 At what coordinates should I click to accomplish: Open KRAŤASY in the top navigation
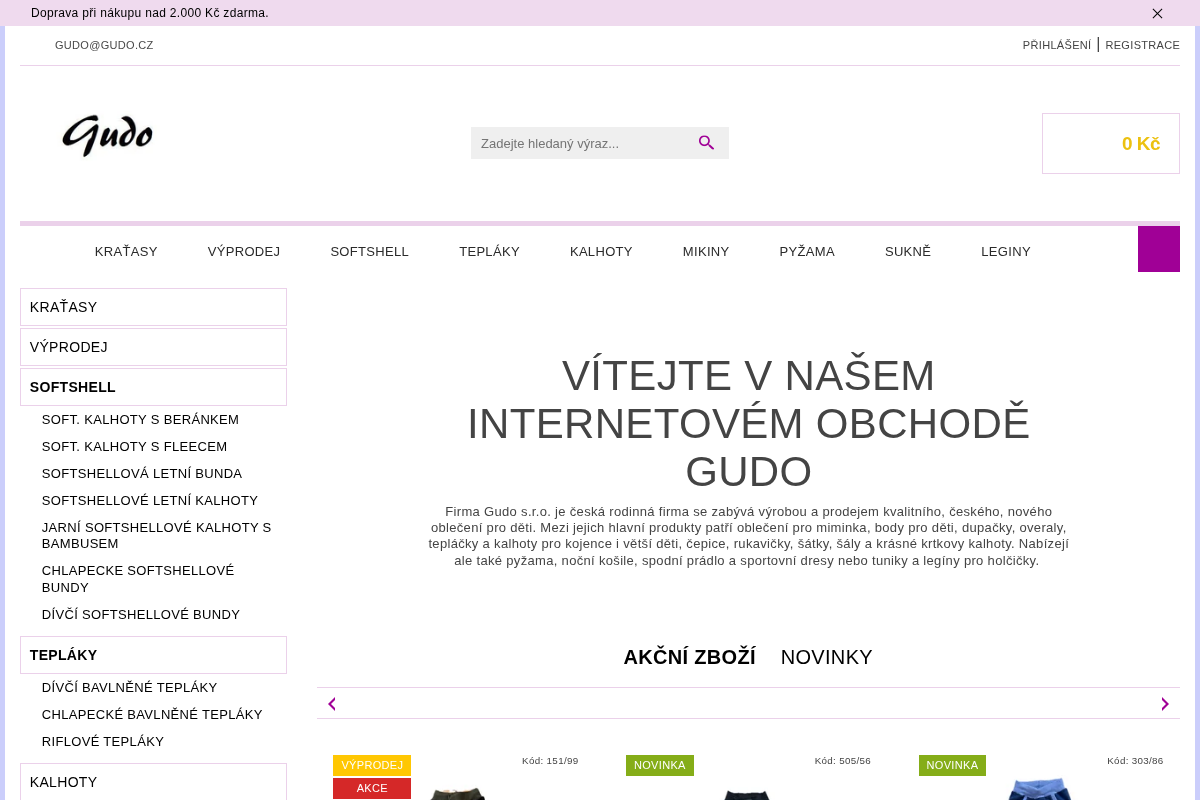126,251
